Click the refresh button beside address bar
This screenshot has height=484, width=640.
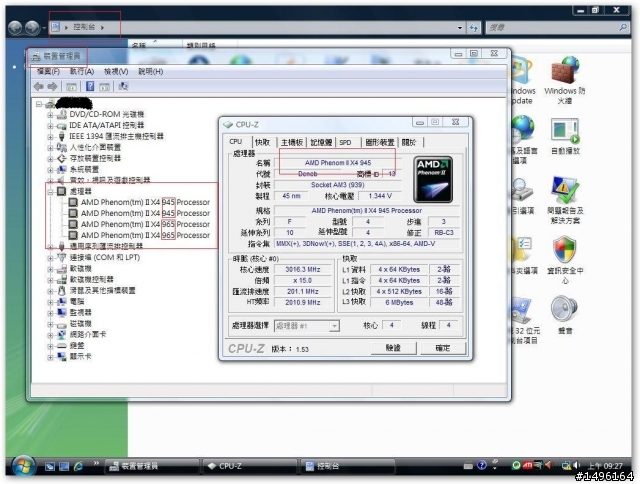point(473,28)
